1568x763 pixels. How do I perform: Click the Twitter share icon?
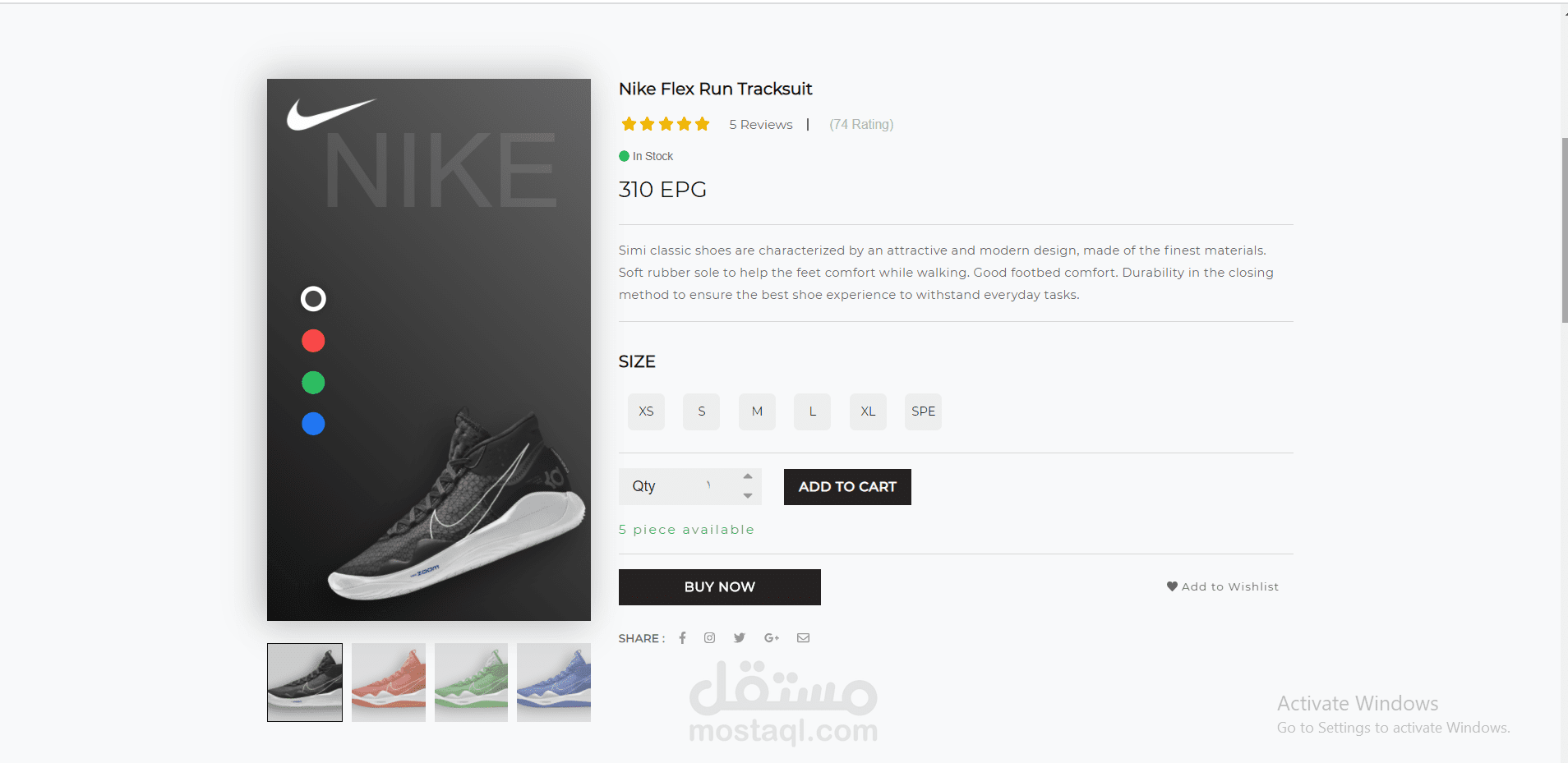click(740, 638)
